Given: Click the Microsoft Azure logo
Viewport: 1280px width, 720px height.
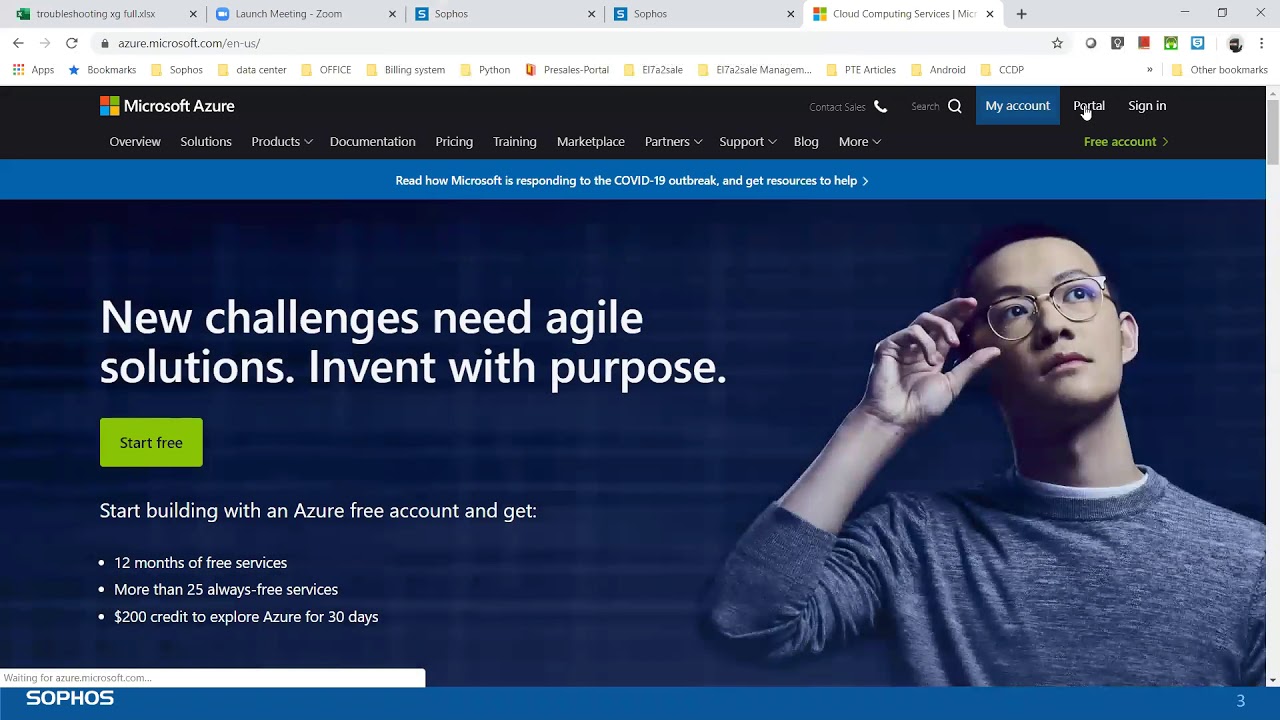Looking at the screenshot, I should (x=167, y=106).
